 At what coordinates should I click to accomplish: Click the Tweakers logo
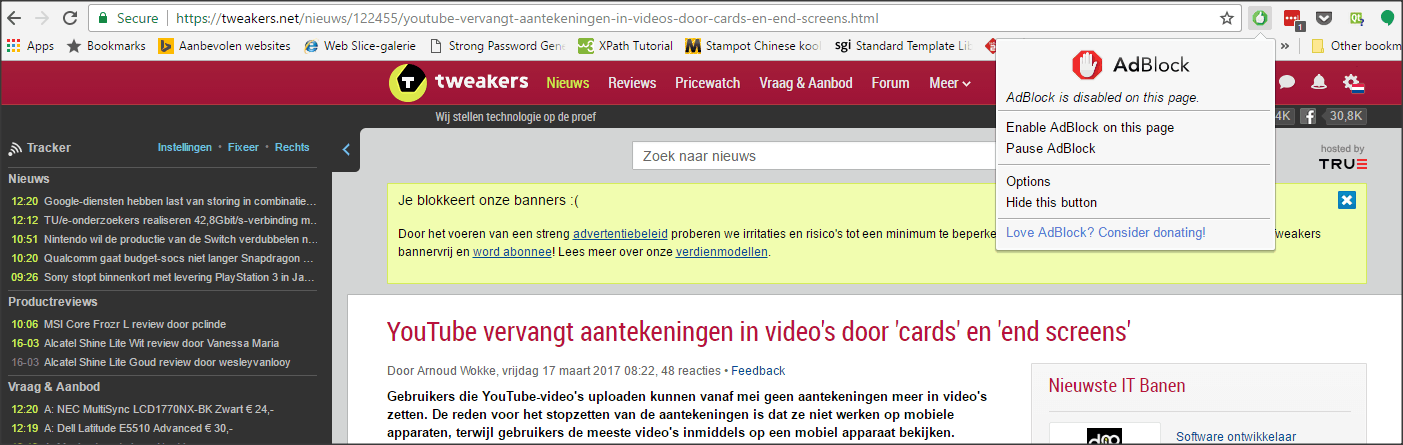click(458, 83)
